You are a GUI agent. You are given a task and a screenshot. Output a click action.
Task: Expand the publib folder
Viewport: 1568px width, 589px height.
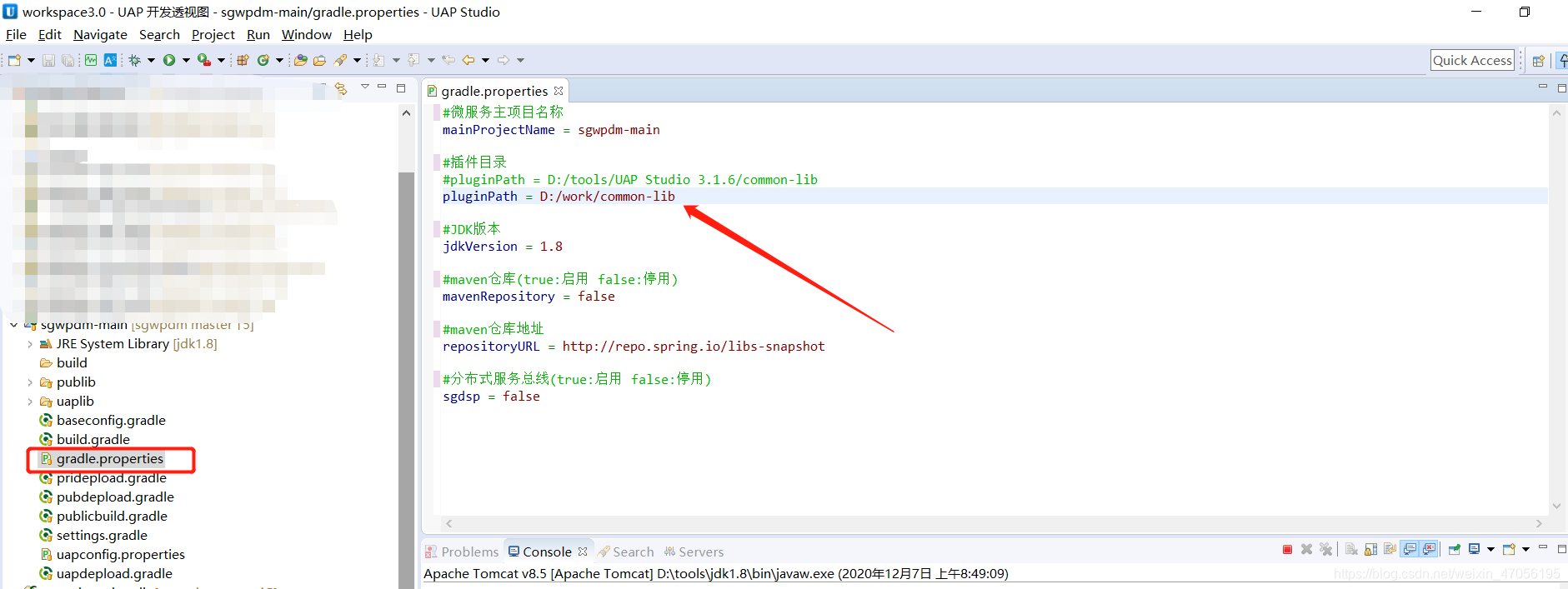point(31,382)
